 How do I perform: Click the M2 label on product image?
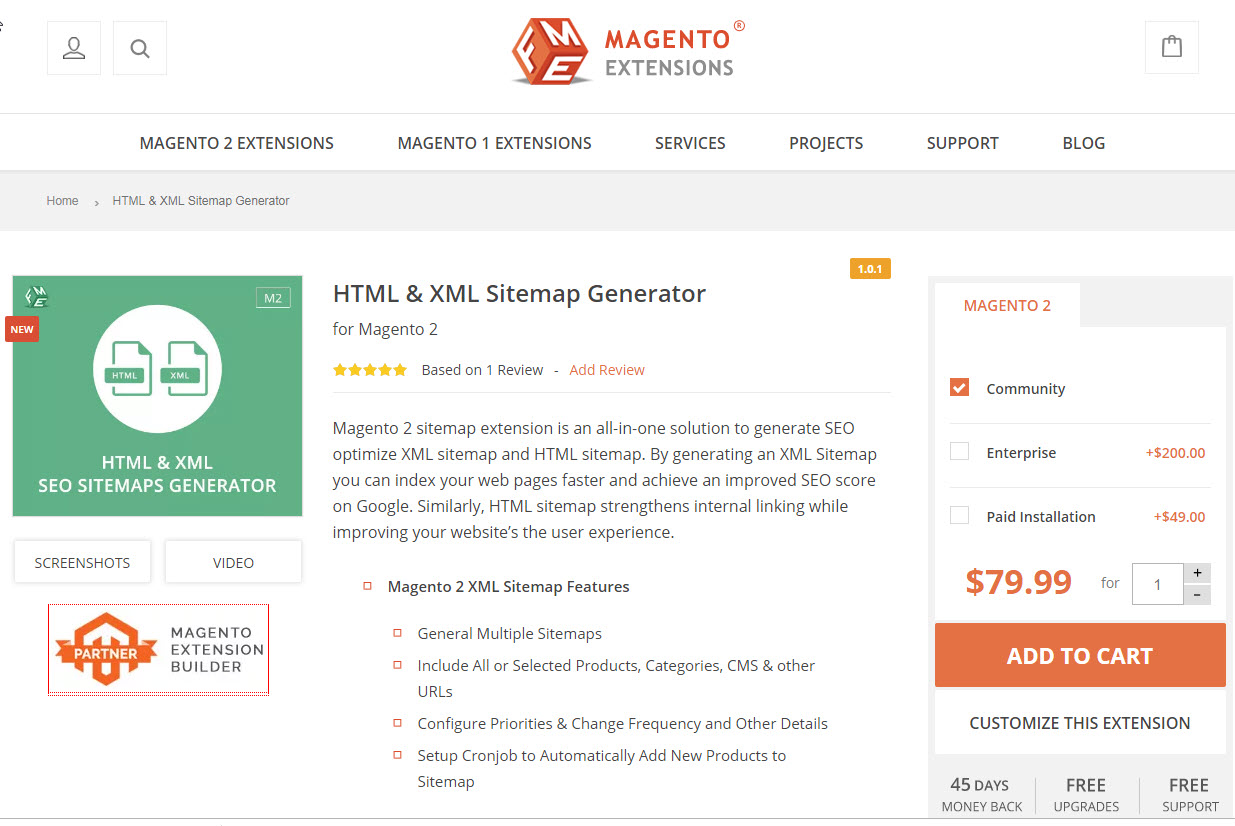272,297
